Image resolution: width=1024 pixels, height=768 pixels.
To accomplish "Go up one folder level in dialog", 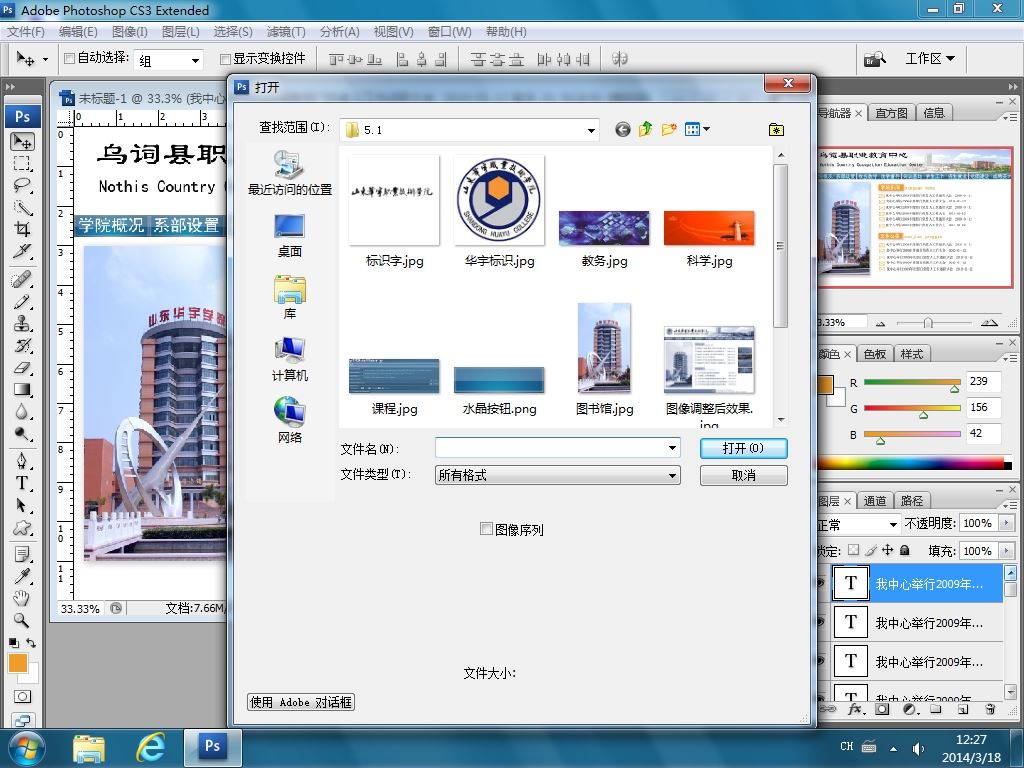I will [645, 129].
